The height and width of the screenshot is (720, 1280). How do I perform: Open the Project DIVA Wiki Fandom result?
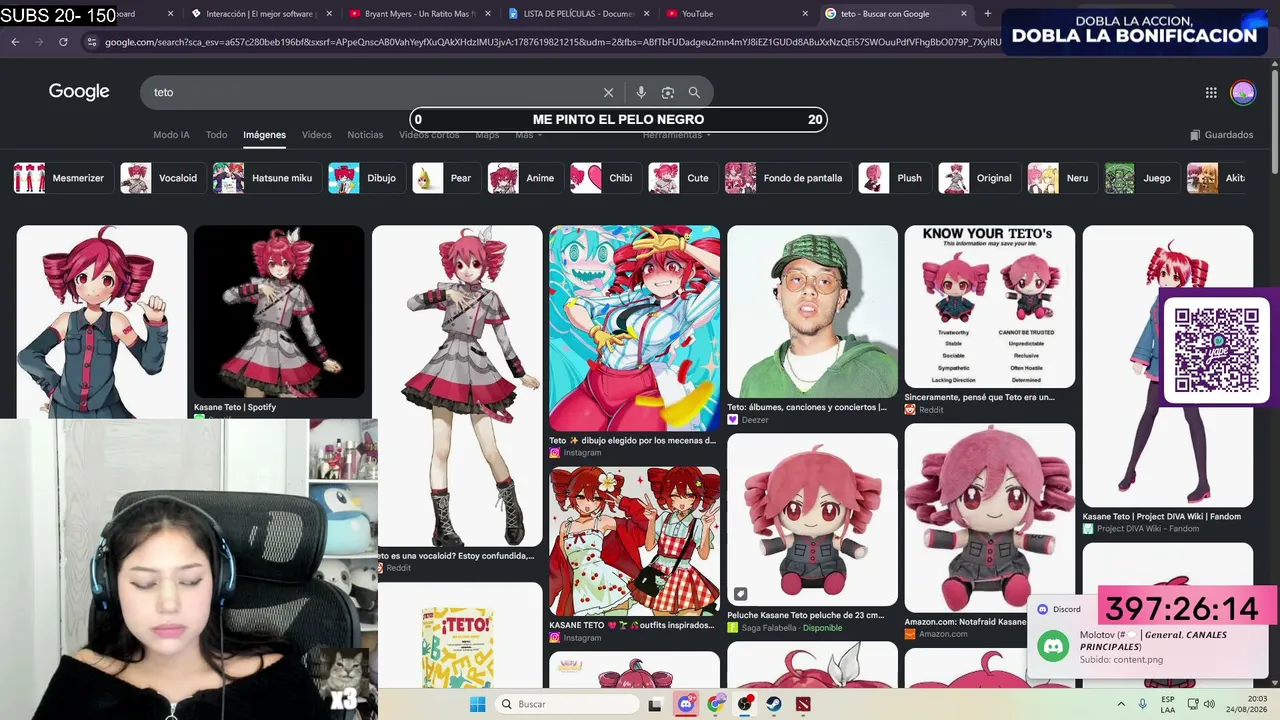[x=1167, y=379]
